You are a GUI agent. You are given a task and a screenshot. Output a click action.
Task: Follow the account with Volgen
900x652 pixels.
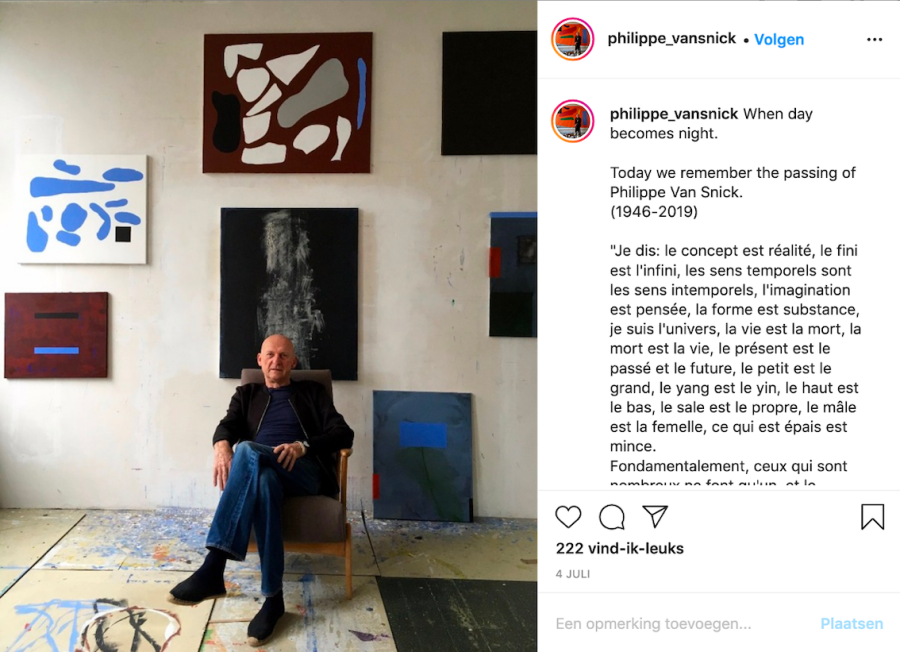(779, 40)
